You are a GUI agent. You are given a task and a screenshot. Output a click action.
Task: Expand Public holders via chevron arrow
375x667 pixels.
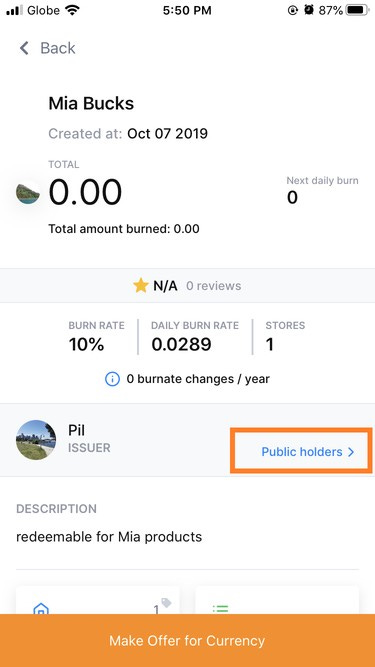[x=351, y=452]
